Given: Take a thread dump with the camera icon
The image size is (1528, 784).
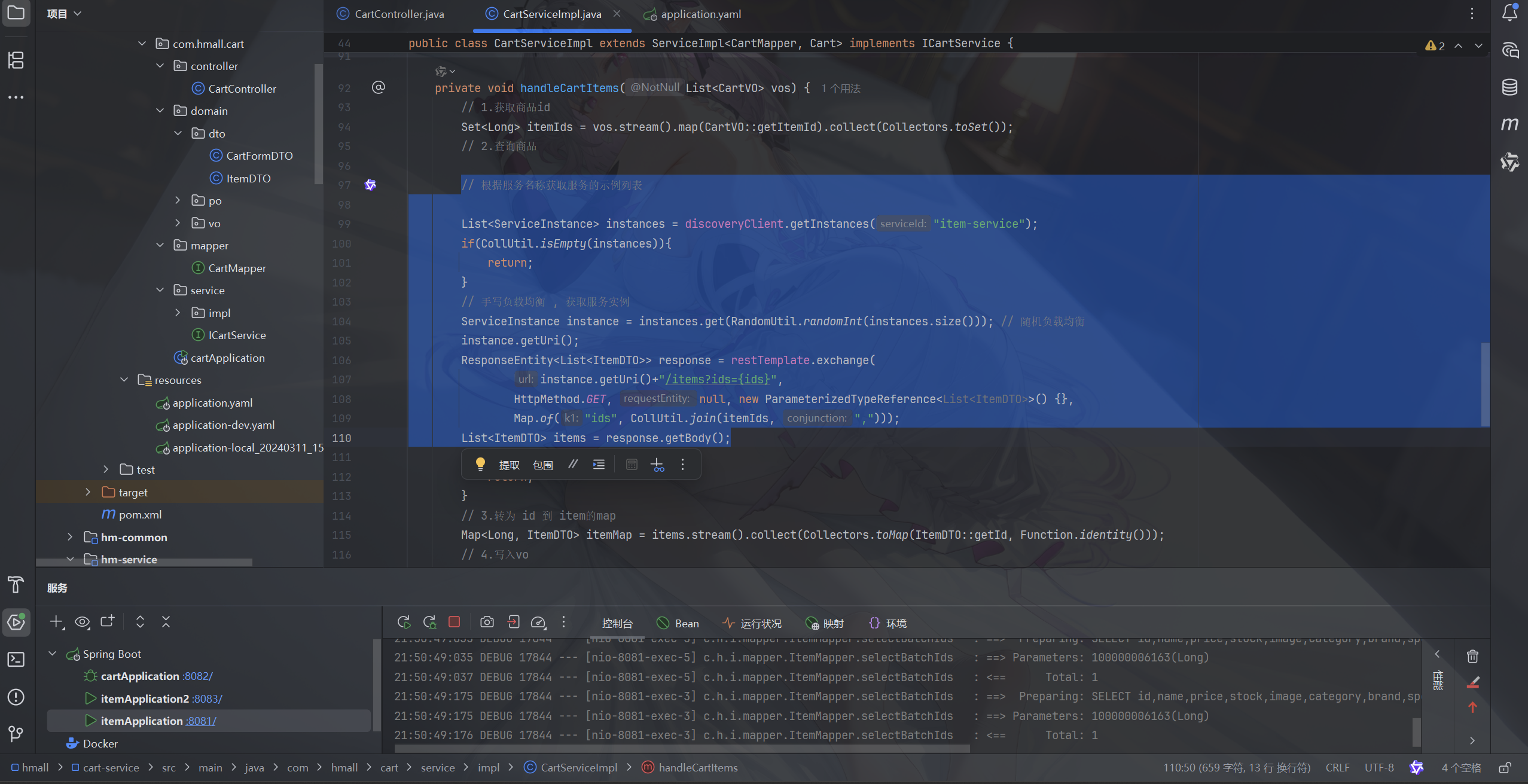Looking at the screenshot, I should [x=487, y=622].
